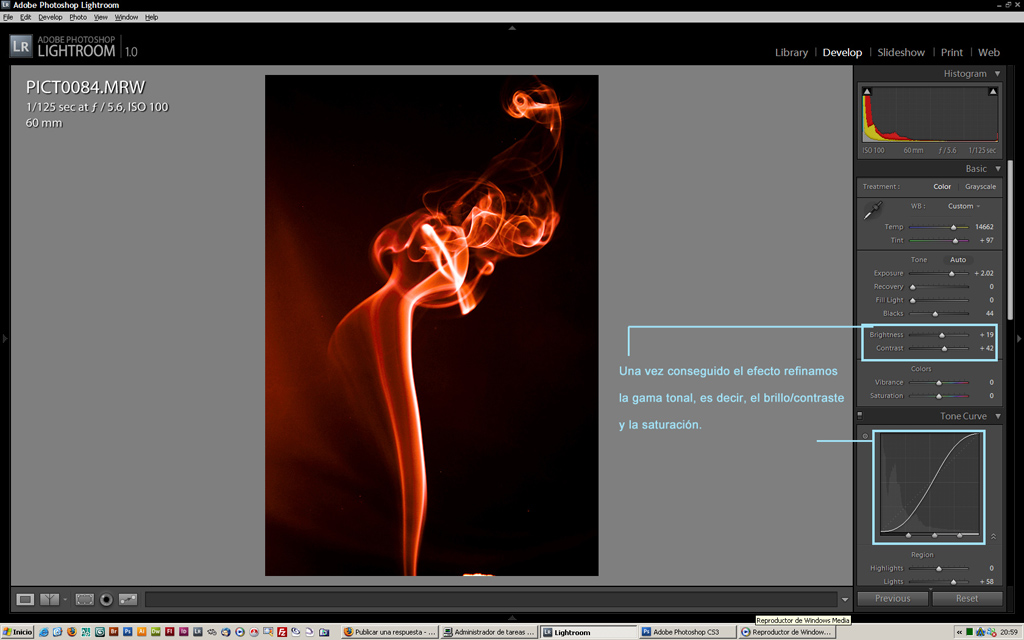Adjust the Tint slider handle

955,241
